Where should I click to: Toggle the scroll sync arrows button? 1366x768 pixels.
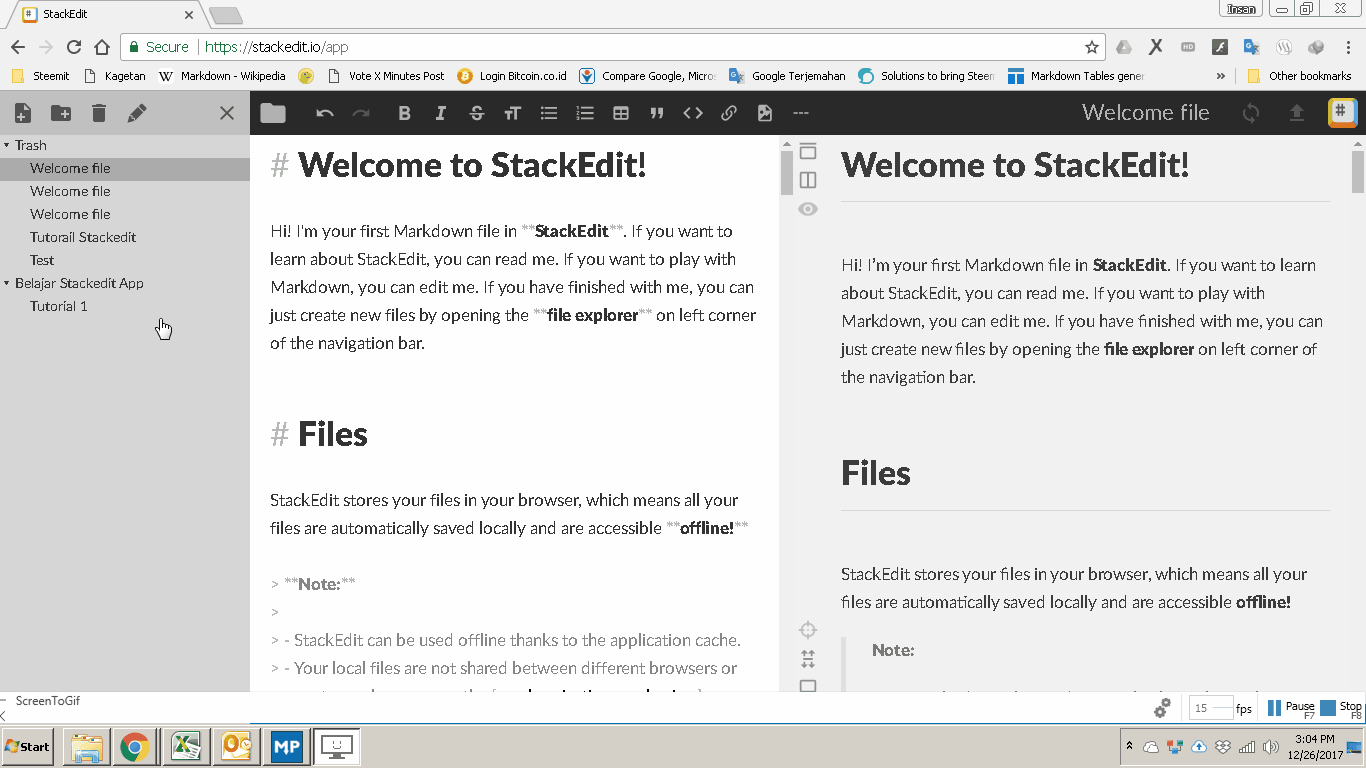(x=808, y=659)
